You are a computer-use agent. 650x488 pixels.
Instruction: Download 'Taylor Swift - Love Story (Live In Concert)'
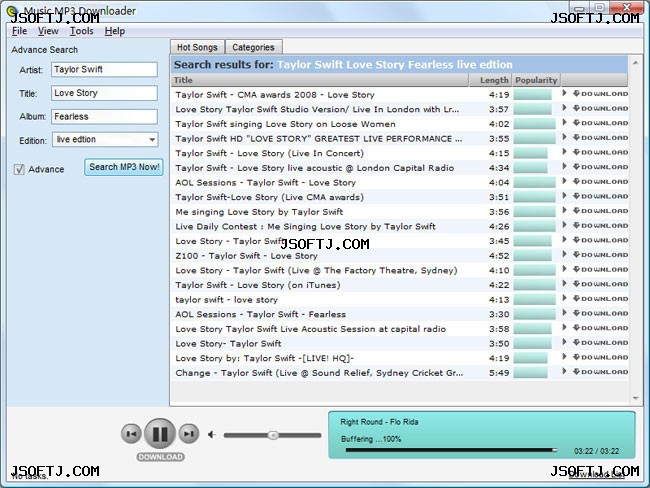[600, 152]
